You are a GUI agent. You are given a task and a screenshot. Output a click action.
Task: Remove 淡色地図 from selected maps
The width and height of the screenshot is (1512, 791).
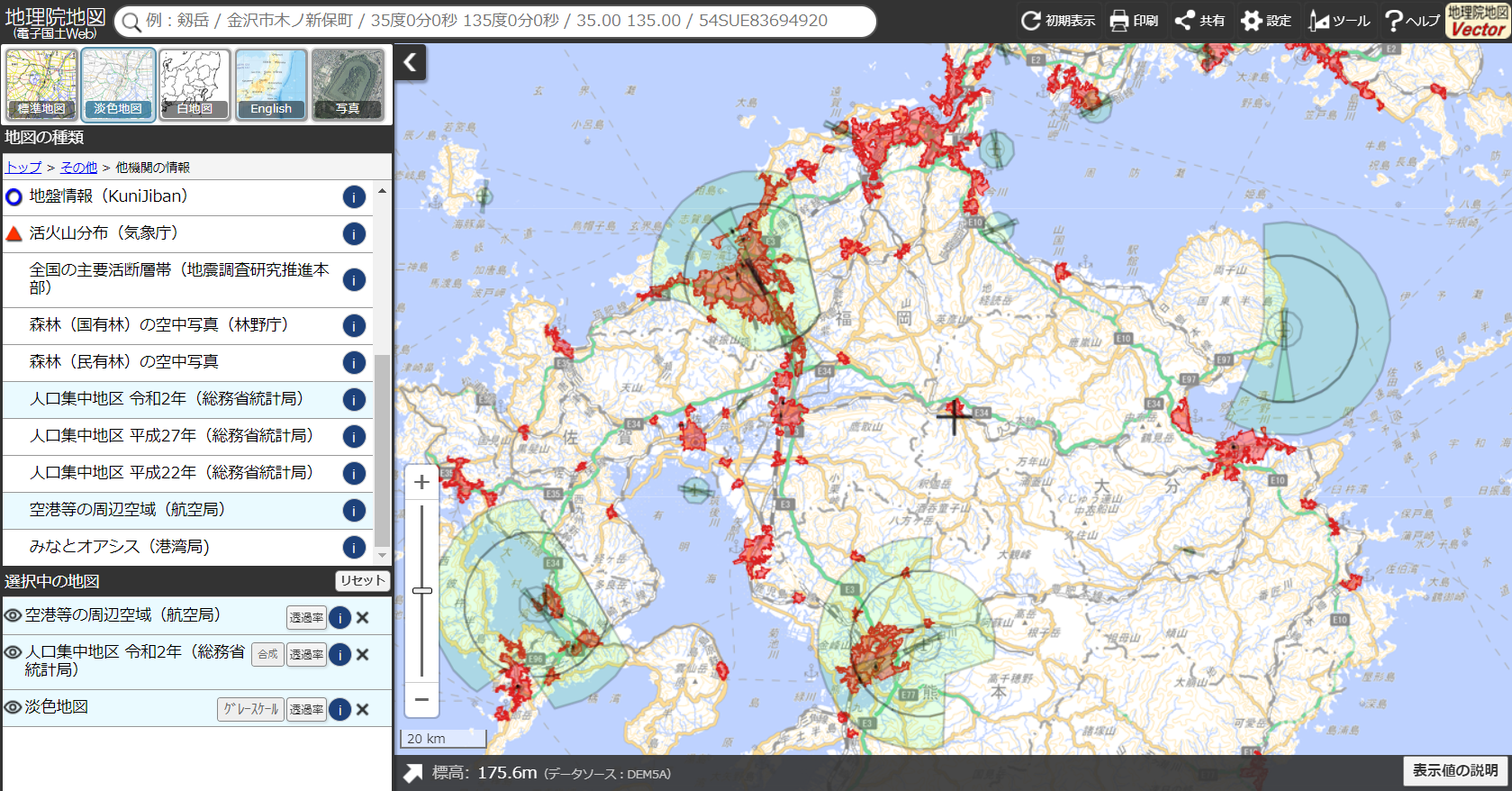362,710
